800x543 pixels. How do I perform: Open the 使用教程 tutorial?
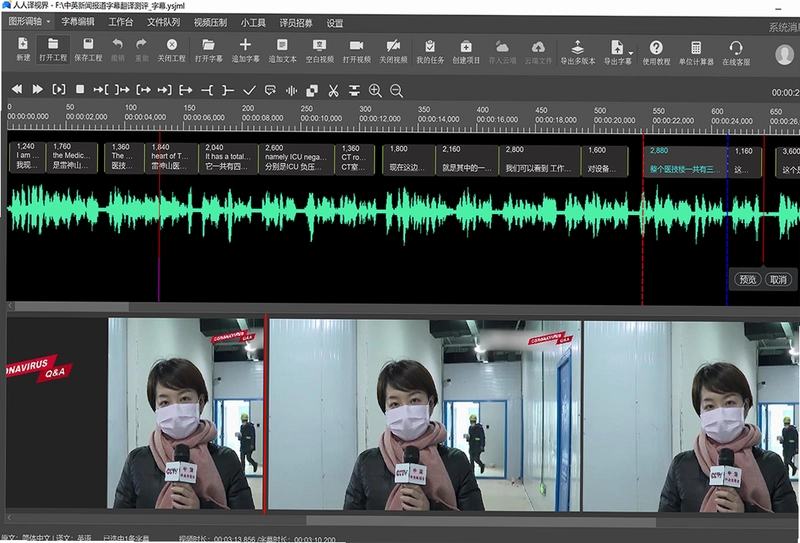click(x=656, y=53)
